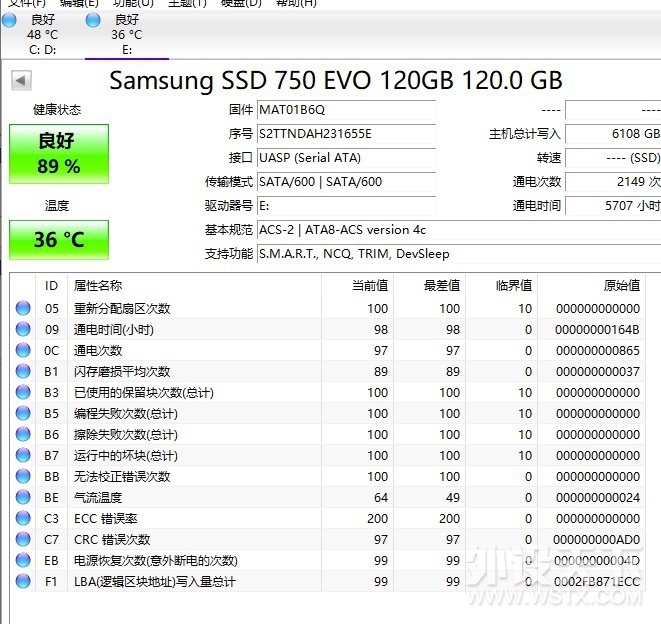This screenshot has width=661, height=624.
Task: Click the green 良好 89% health status box
Action: pos(59,154)
